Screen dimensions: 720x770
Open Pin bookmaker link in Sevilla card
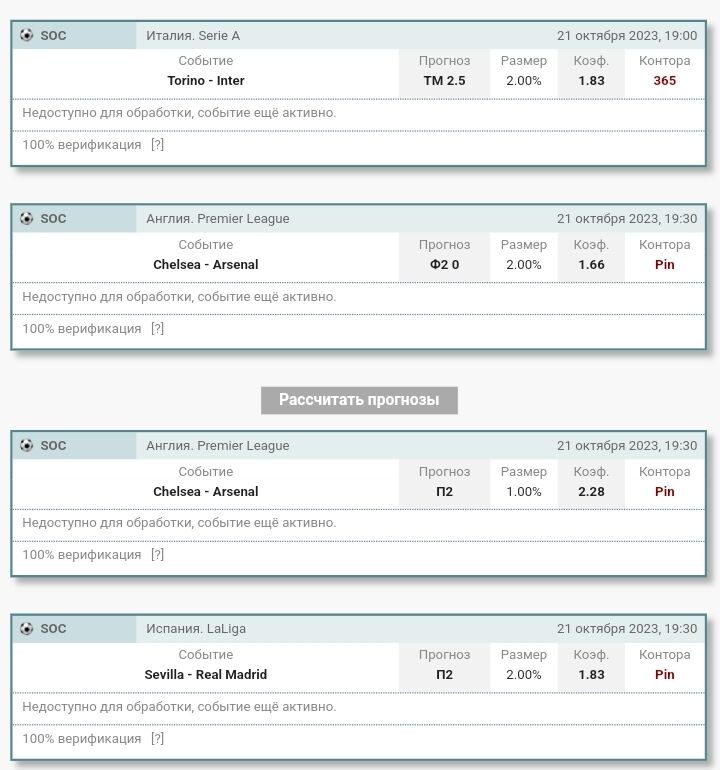[664, 675]
